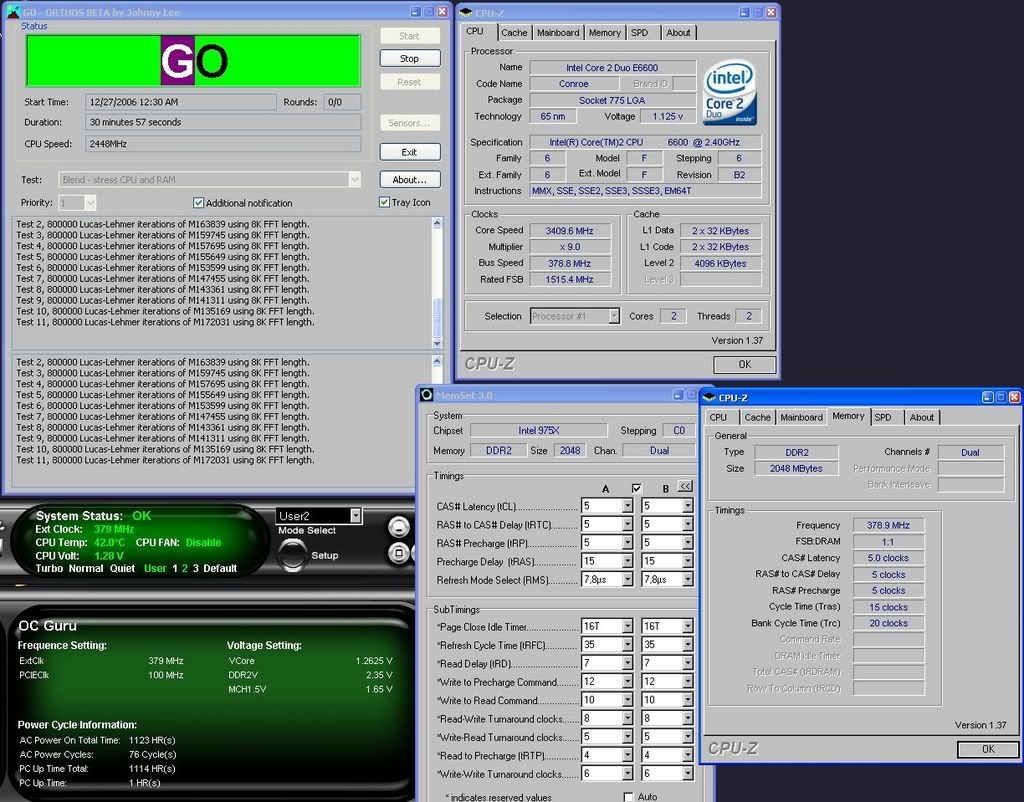The height and width of the screenshot is (802, 1024).
Task: Open RAS# to CAS# Delay column B dropdown
Action: (688, 524)
